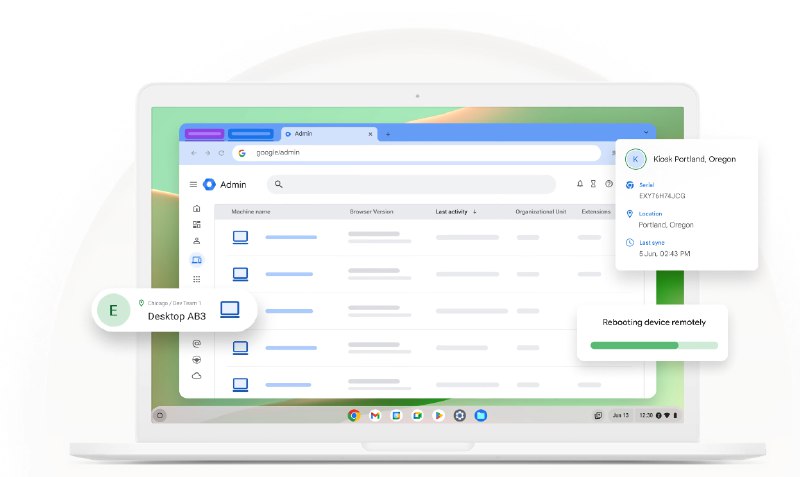Open the help question-mark icon
The image size is (800, 477).
[609, 184]
